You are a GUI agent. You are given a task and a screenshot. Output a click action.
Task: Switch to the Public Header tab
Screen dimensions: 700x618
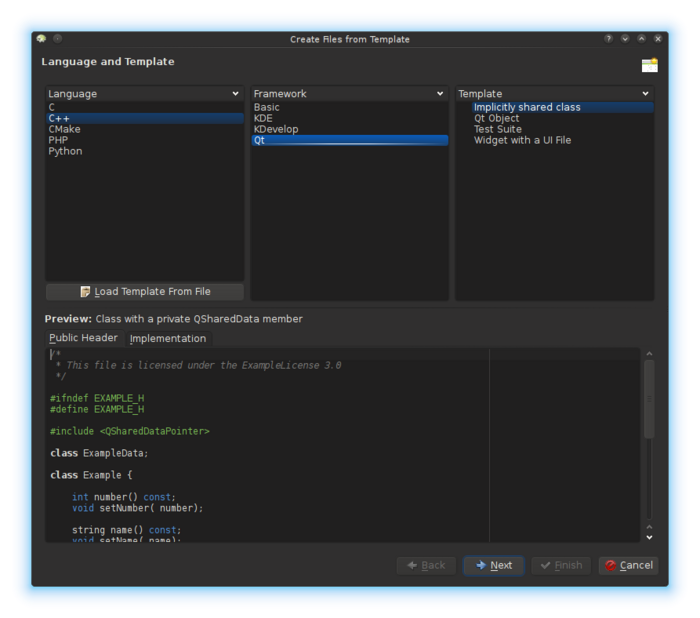pos(83,338)
